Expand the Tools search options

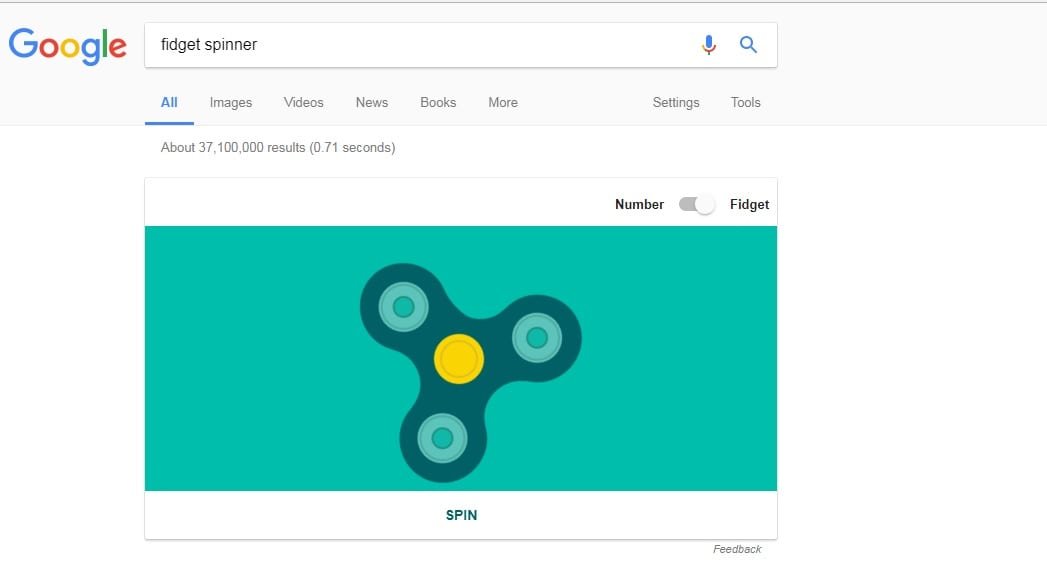[x=745, y=102]
